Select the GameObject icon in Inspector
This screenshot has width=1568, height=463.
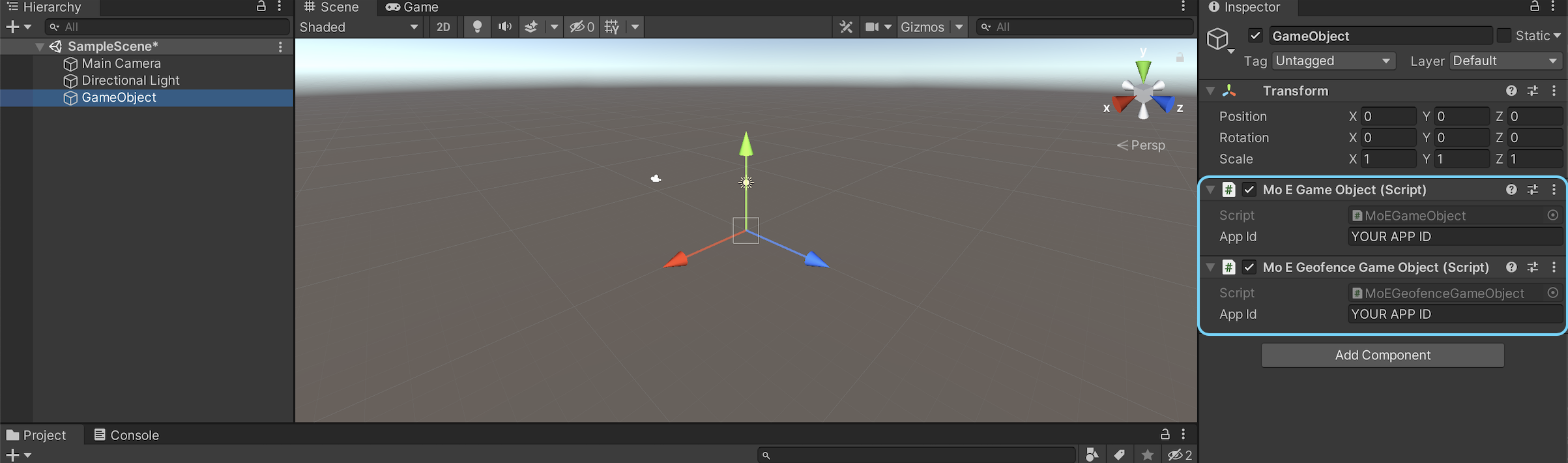(1217, 39)
